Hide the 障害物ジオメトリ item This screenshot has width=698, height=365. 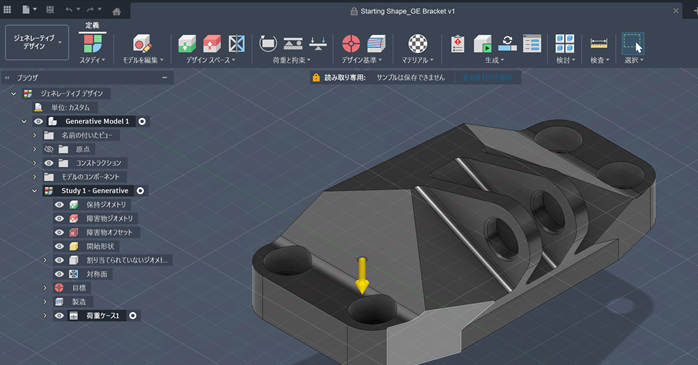coord(59,219)
